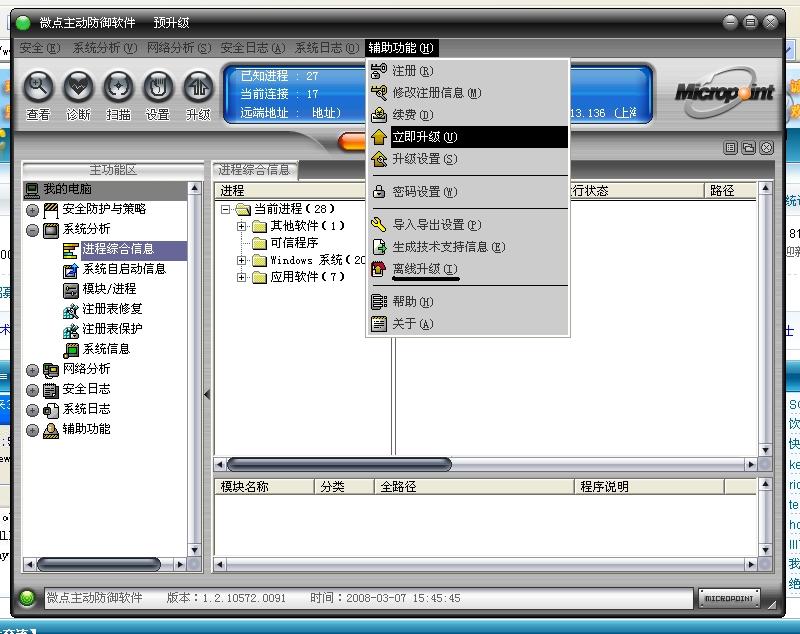
Task: Click the left tree horizontal scrollbar thumb
Action: pyautogui.click(x=98, y=564)
